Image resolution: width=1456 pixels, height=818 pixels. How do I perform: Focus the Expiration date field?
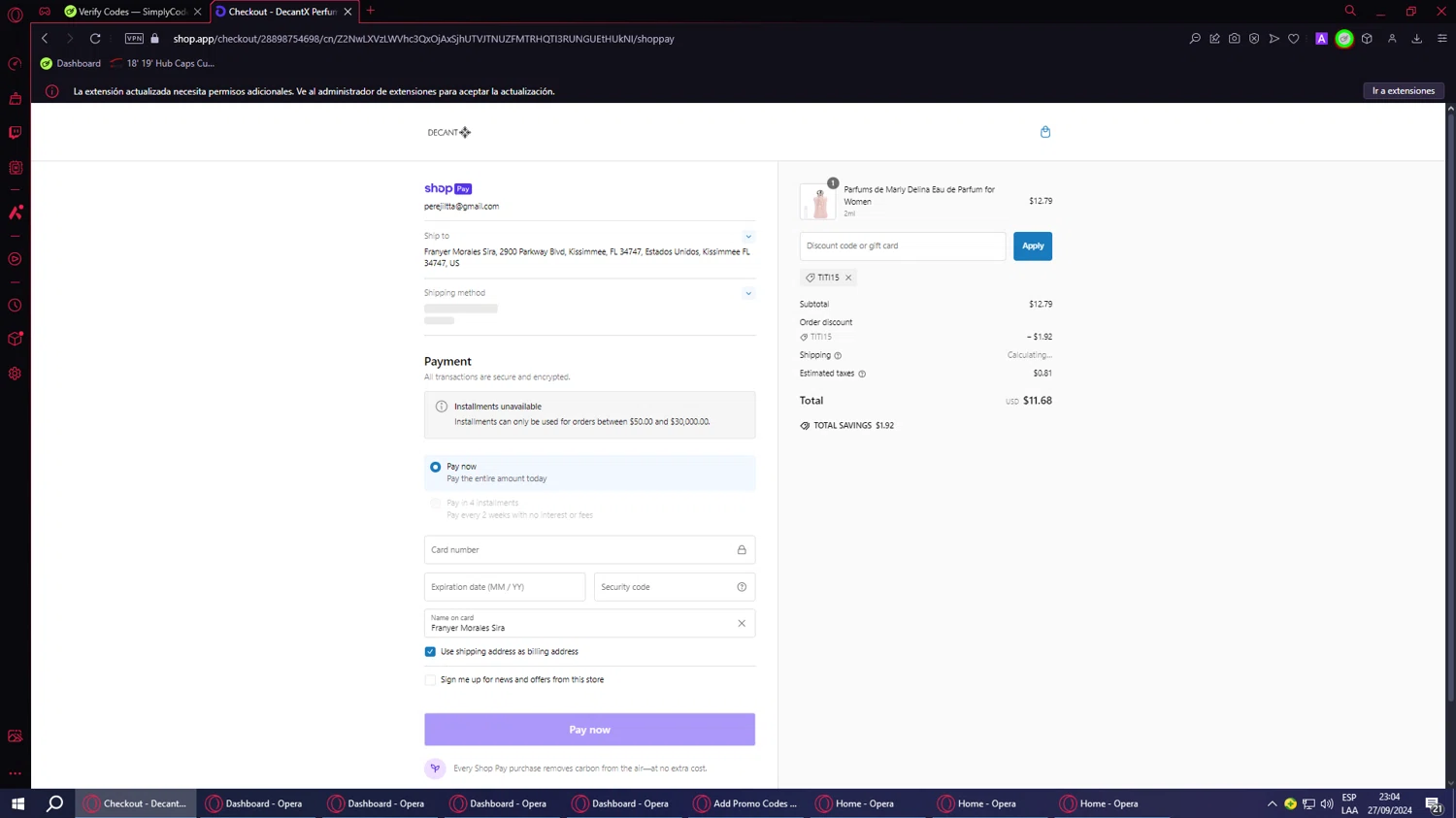(505, 587)
